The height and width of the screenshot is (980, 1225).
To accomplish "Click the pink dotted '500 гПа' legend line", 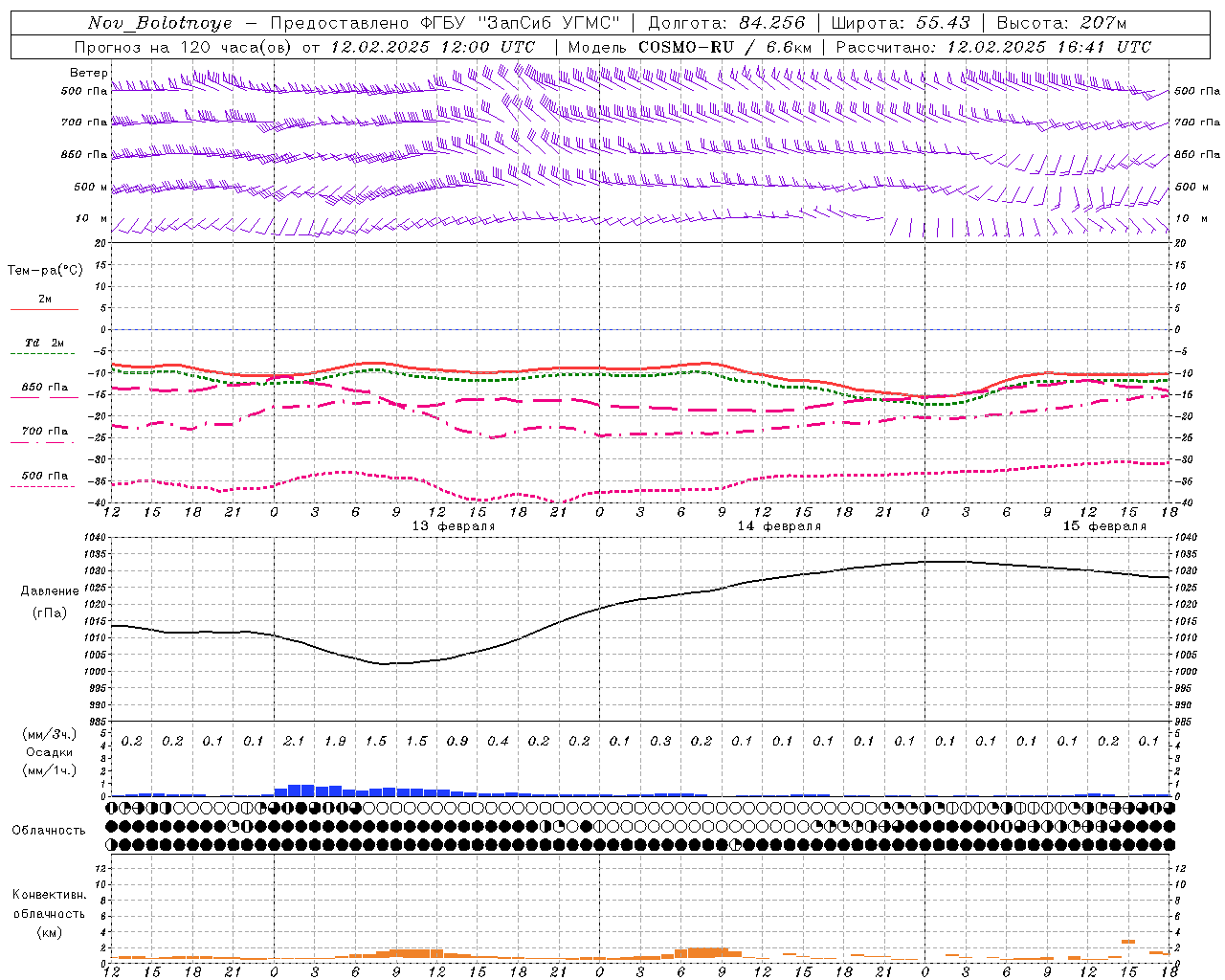I will click(x=43, y=486).
